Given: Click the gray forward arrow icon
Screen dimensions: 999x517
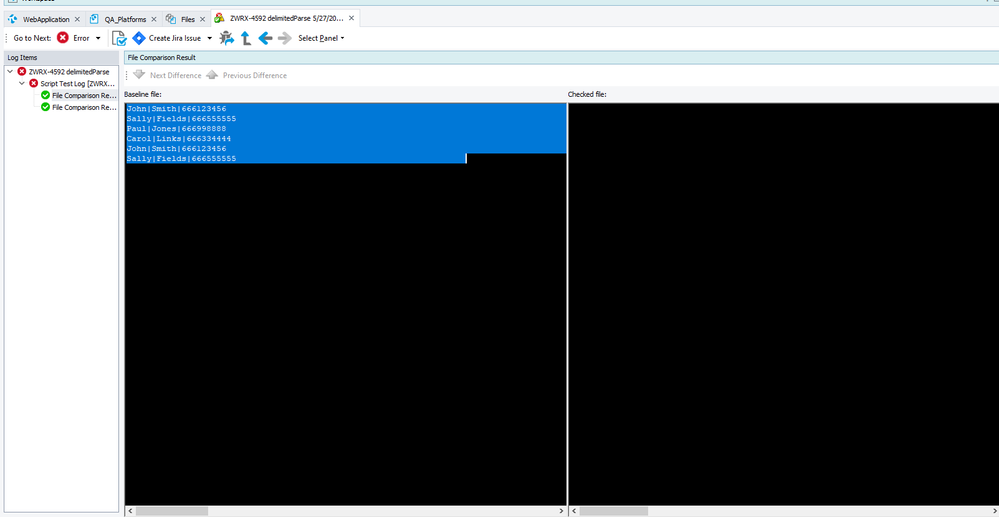Looking at the screenshot, I should (x=285, y=38).
